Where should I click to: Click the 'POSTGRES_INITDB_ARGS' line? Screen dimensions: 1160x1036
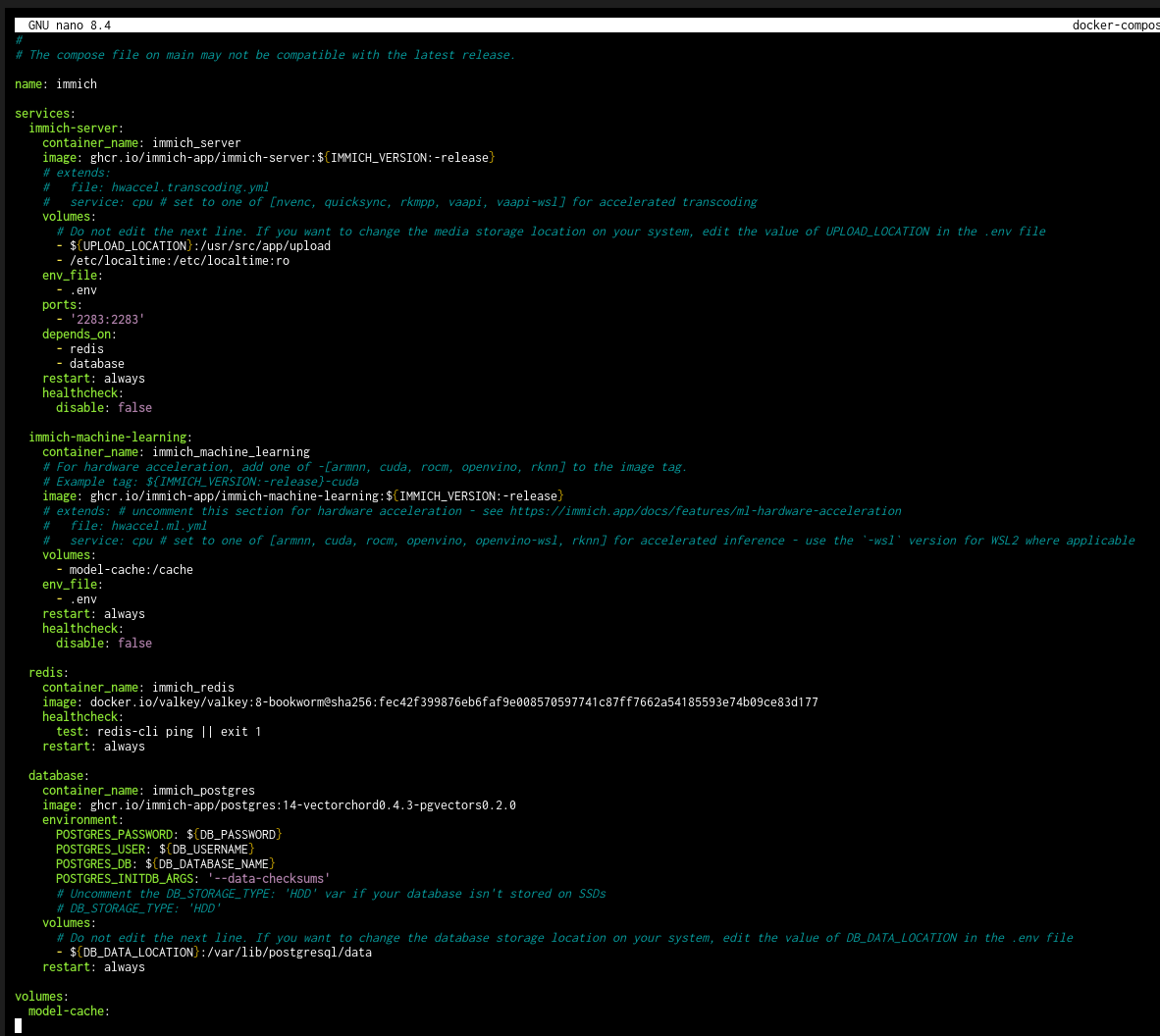click(x=193, y=879)
